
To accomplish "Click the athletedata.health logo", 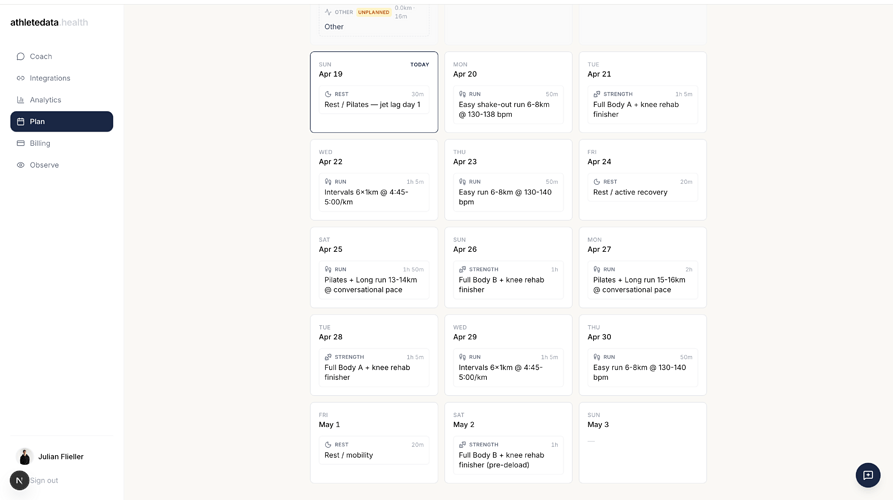I will [x=49, y=22].
